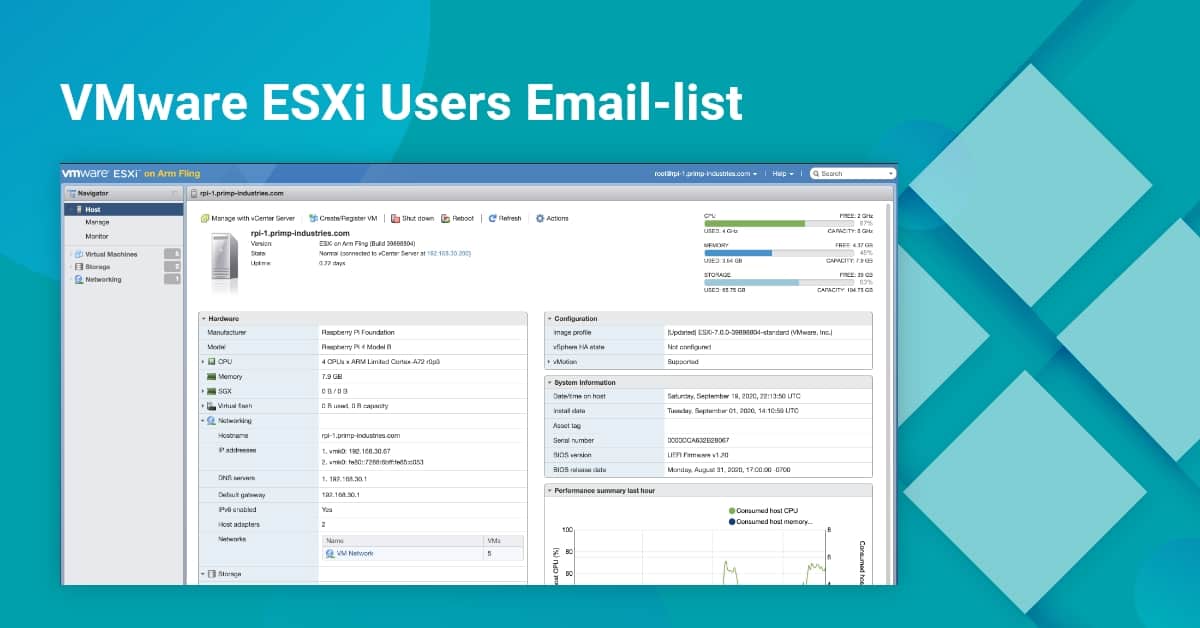Click the Manage with vCenter Server icon
The image size is (1200, 628).
tap(205, 218)
